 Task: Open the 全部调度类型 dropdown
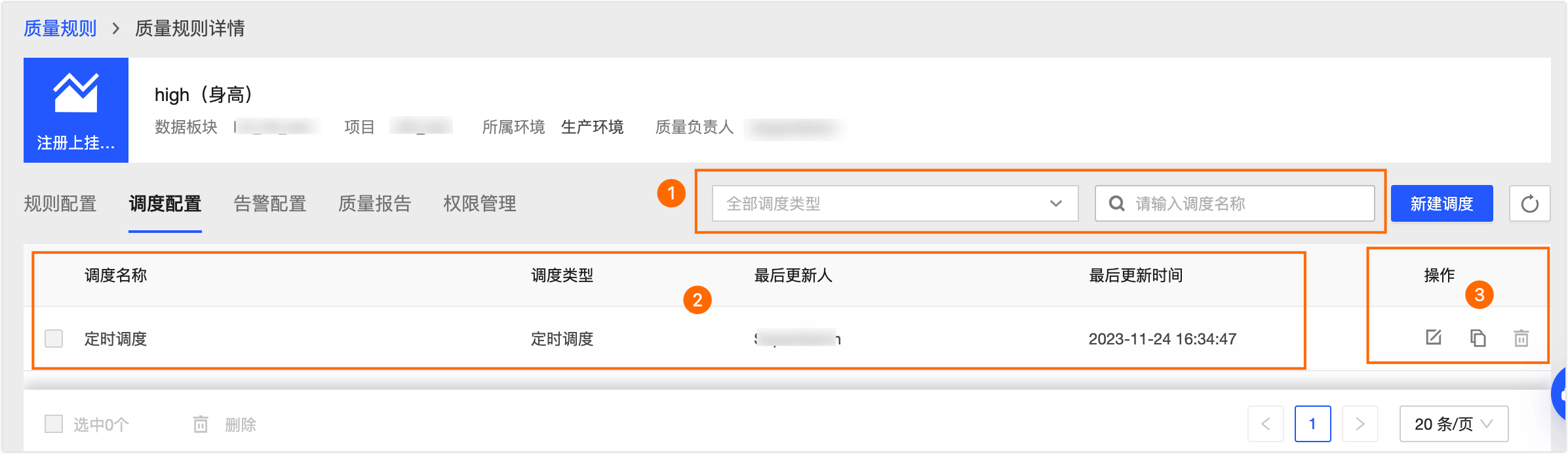click(x=895, y=203)
